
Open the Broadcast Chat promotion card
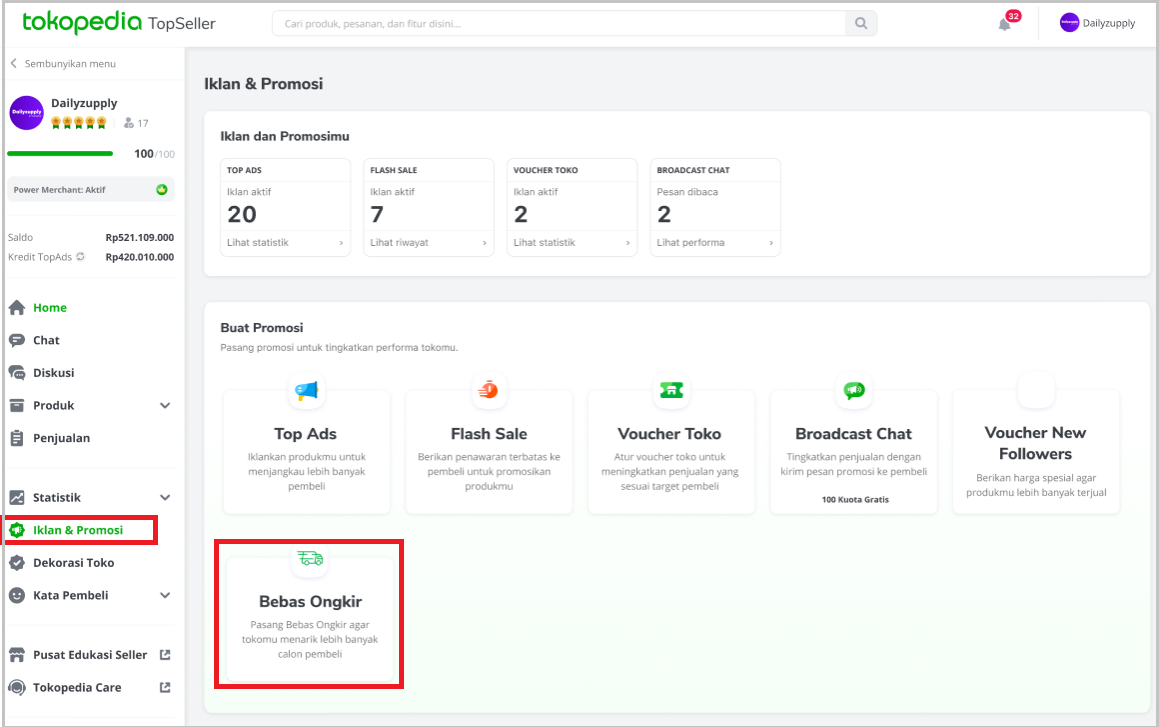[854, 452]
